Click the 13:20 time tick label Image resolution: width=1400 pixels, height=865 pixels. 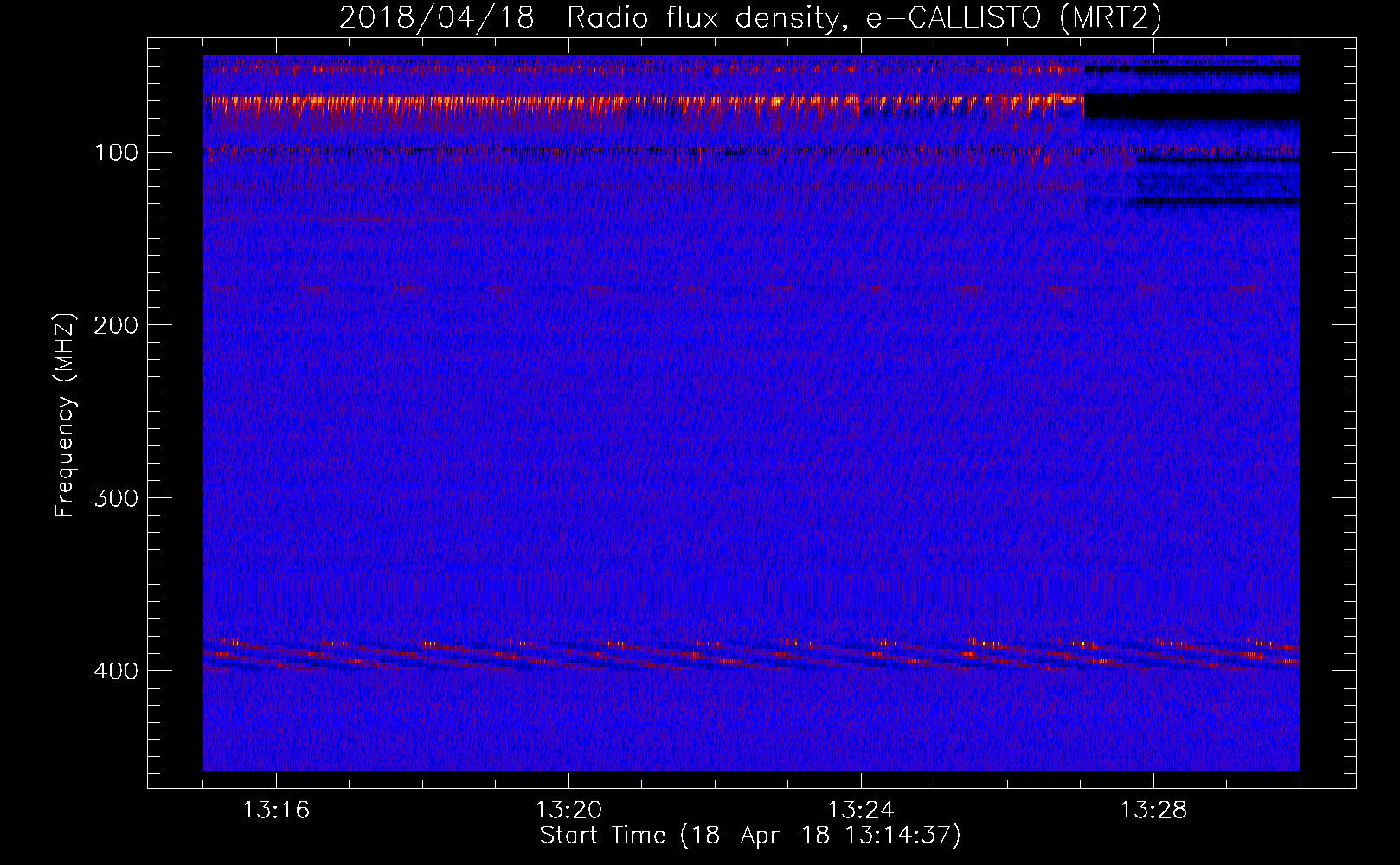(x=568, y=810)
